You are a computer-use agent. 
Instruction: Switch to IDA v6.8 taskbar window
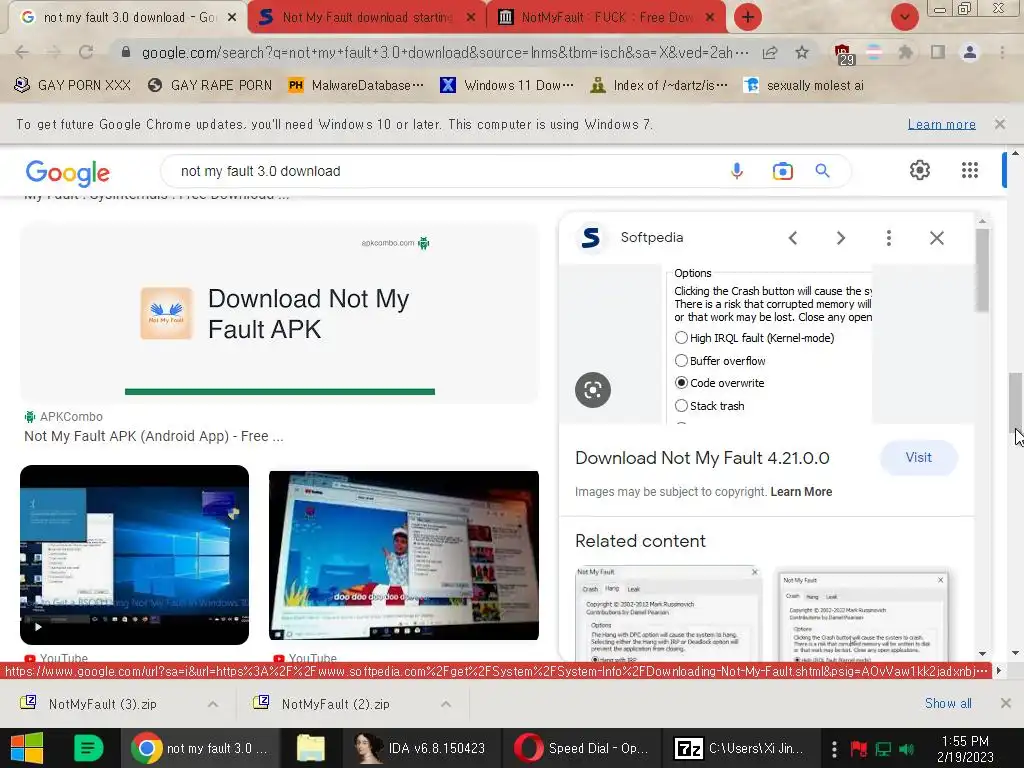[421, 748]
